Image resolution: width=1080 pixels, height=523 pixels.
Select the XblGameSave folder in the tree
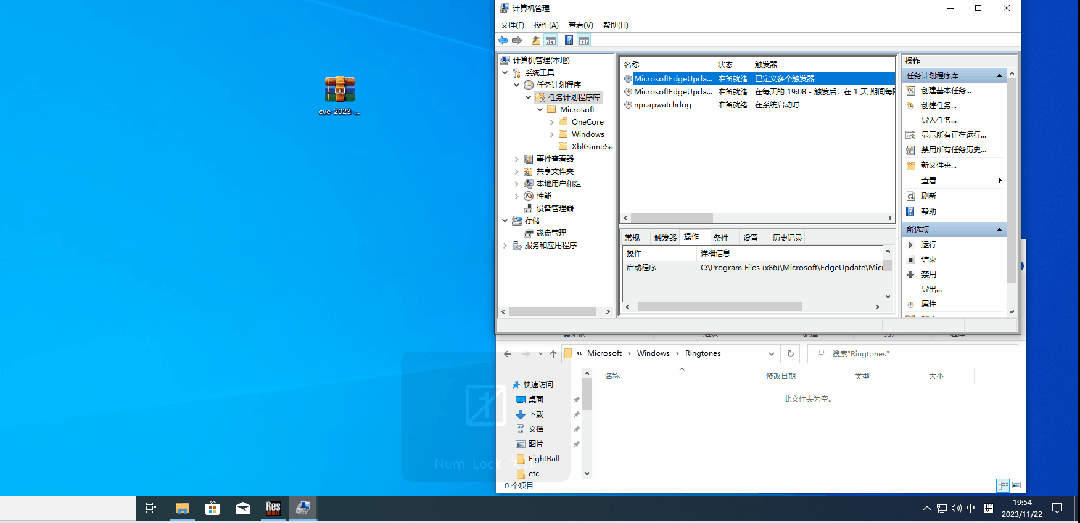(x=591, y=147)
